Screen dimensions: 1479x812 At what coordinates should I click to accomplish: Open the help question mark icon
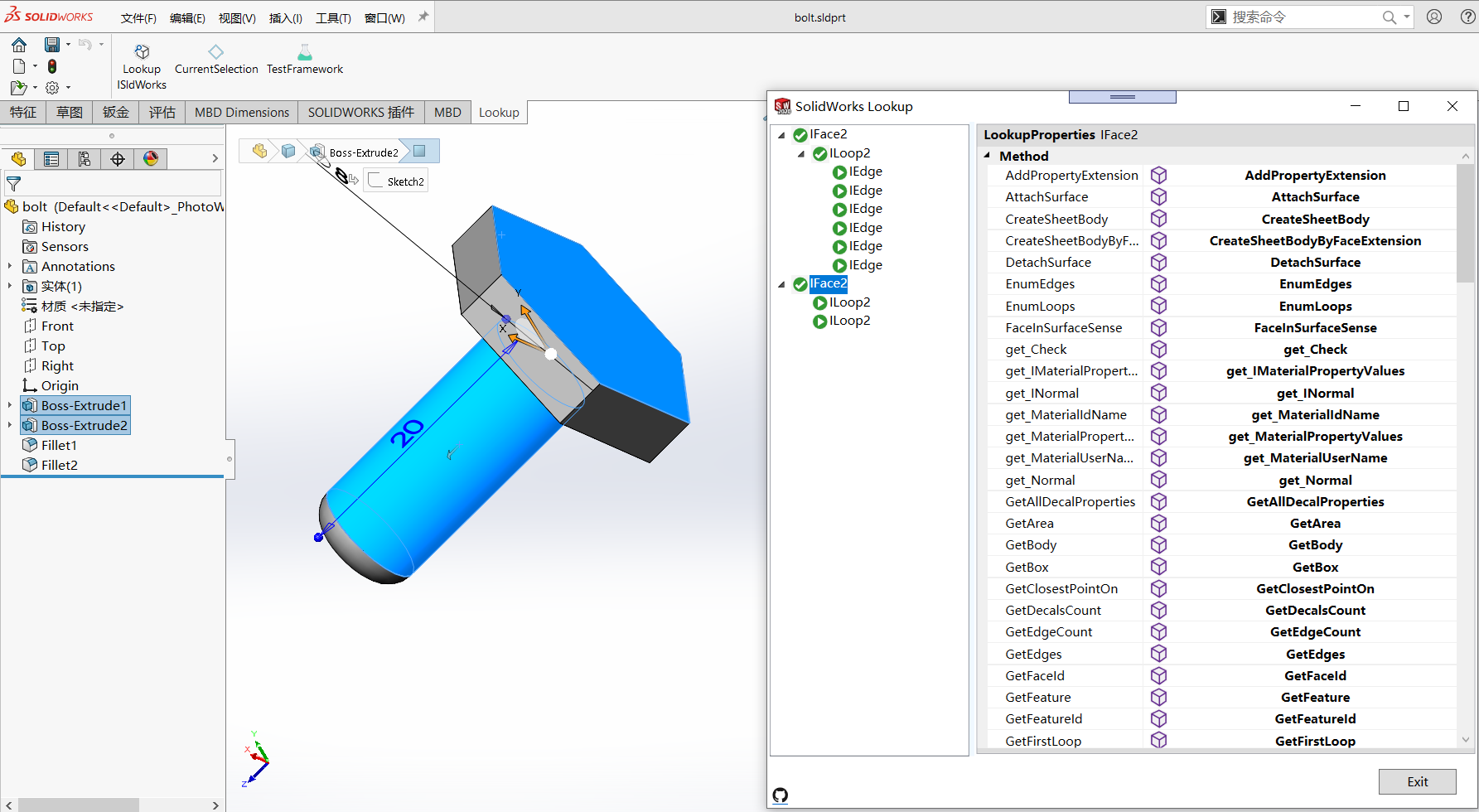tap(1467, 17)
